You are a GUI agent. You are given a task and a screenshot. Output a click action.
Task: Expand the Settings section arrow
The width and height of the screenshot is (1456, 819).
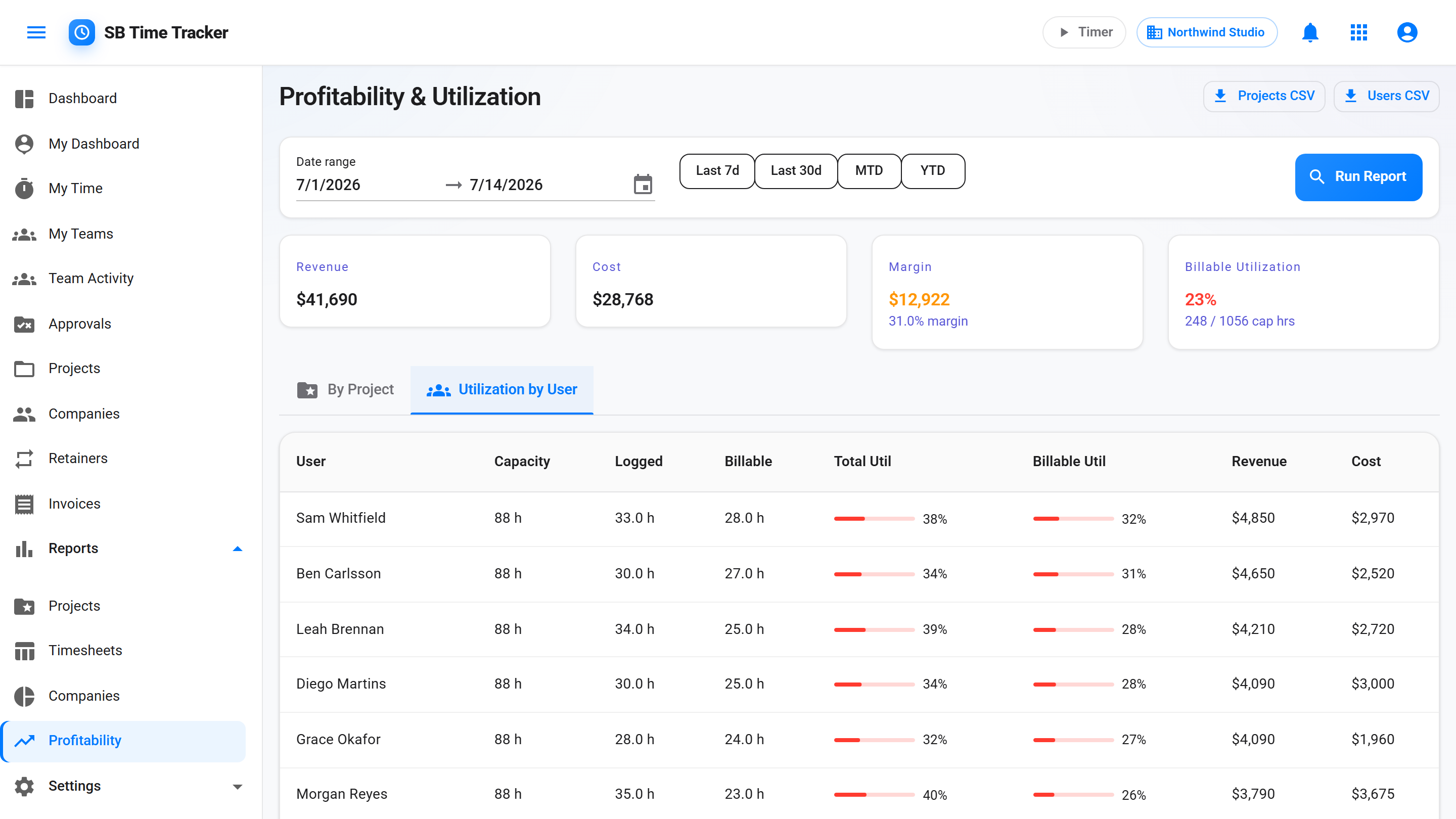[x=238, y=786]
